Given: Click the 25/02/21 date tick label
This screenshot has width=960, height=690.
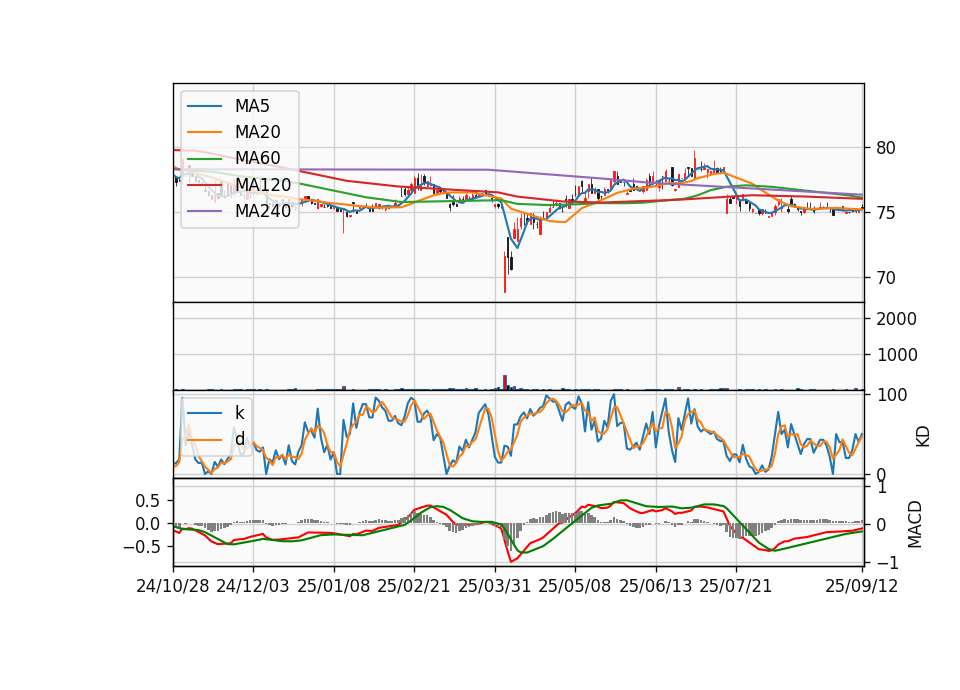Looking at the screenshot, I should click(x=414, y=586).
